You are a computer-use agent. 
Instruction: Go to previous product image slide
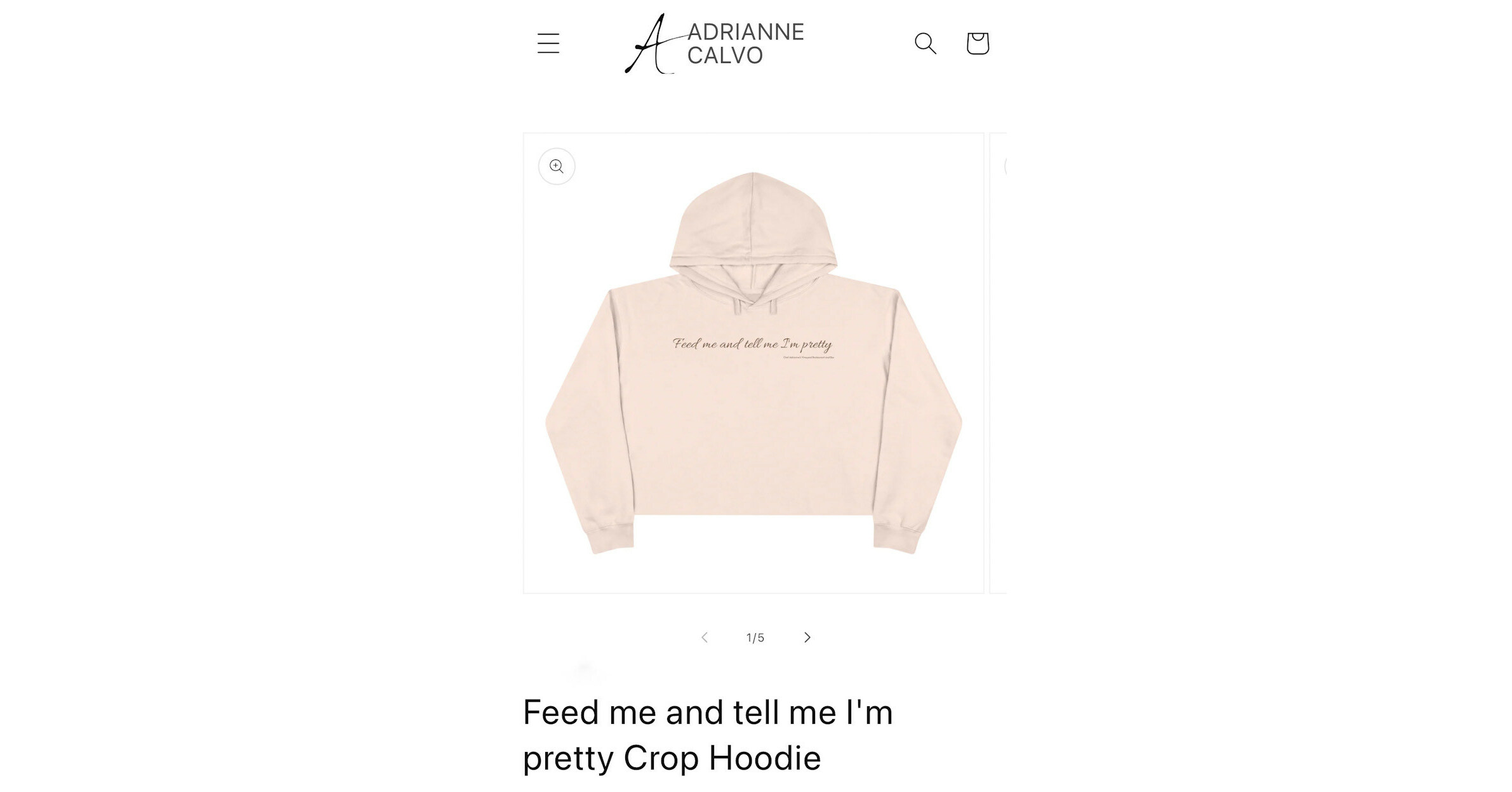704,637
